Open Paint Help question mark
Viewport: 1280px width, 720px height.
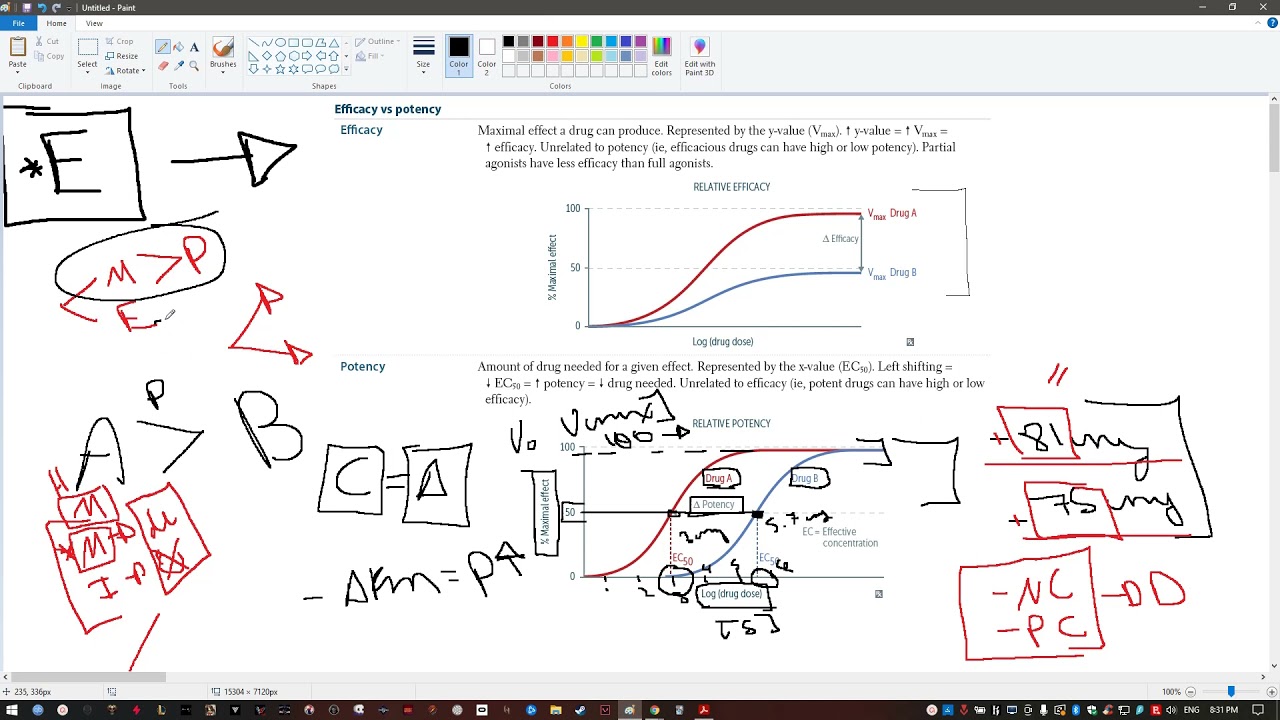(x=1270, y=23)
